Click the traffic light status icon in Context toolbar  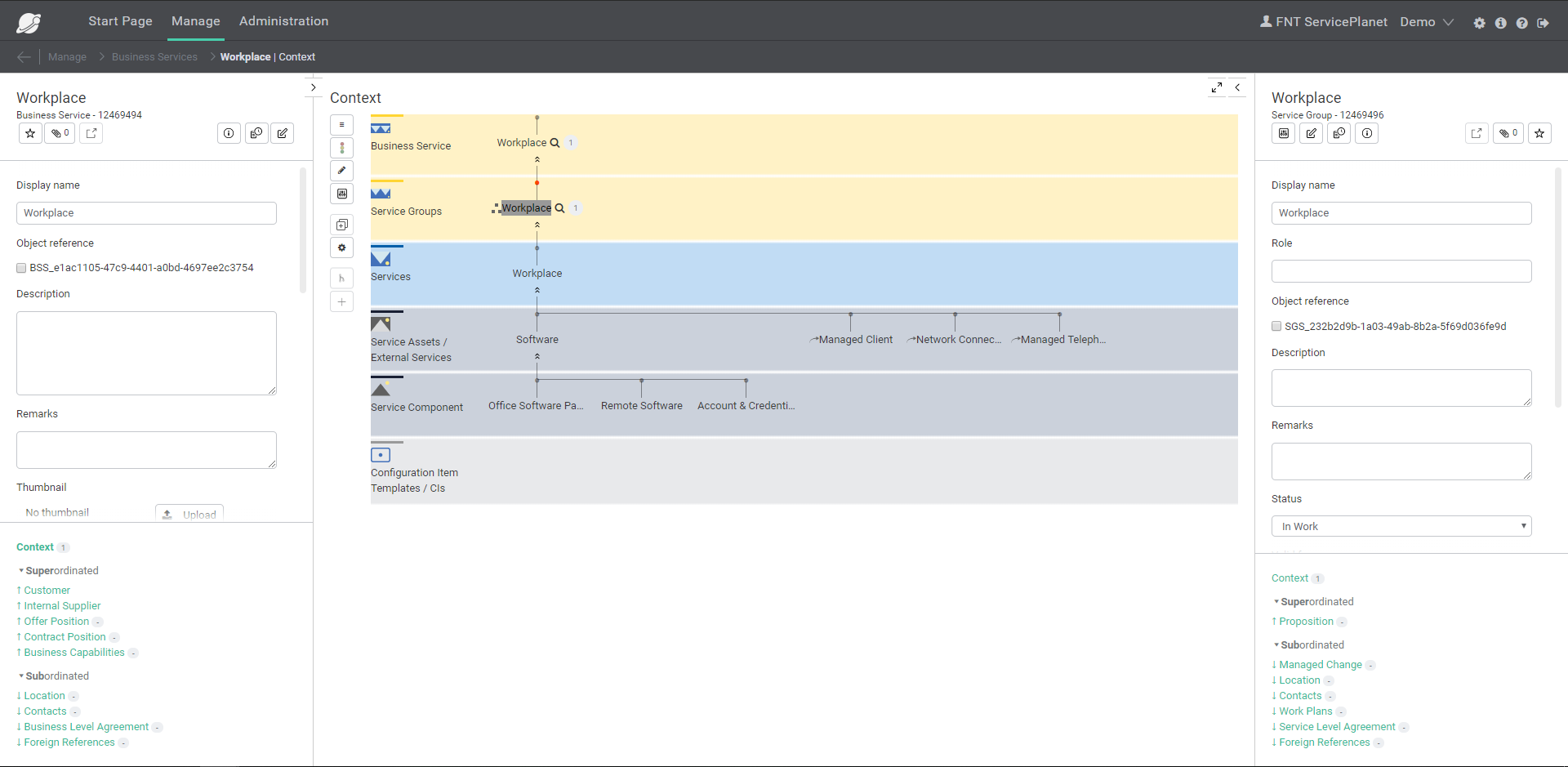click(341, 148)
